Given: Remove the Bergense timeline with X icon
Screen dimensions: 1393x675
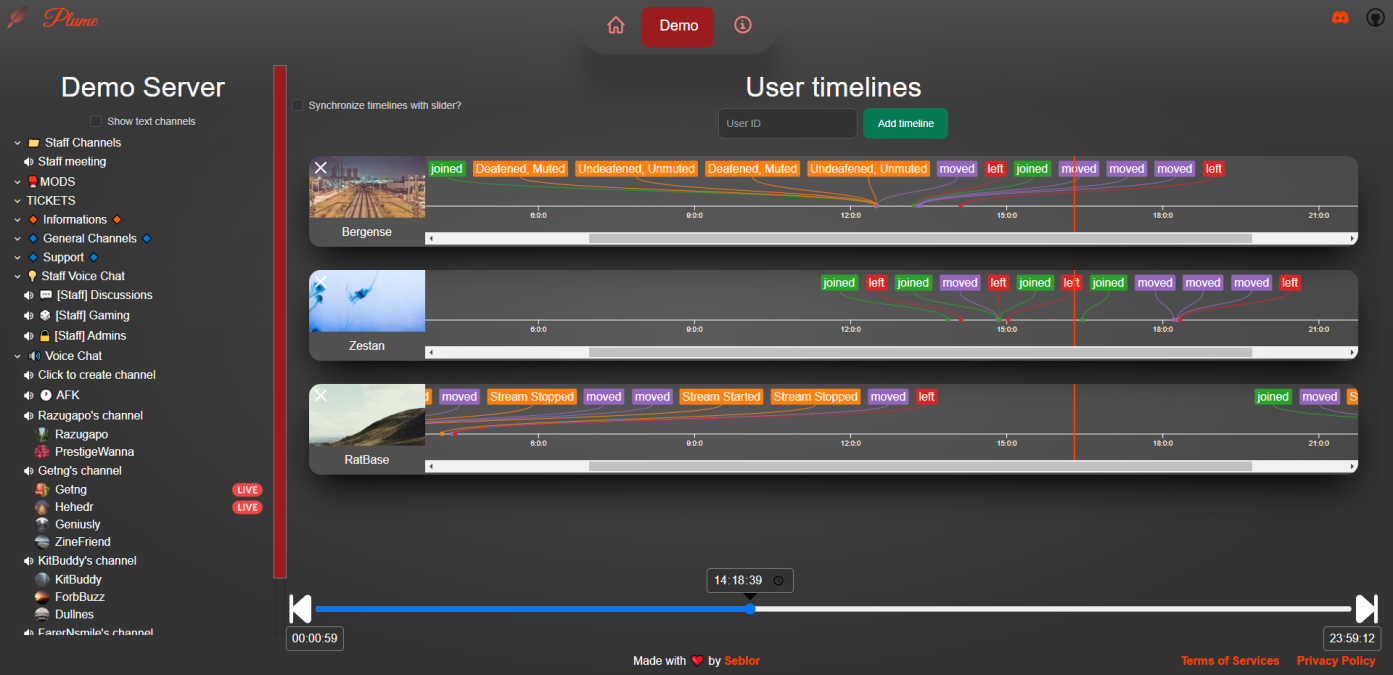Looking at the screenshot, I should click(321, 168).
